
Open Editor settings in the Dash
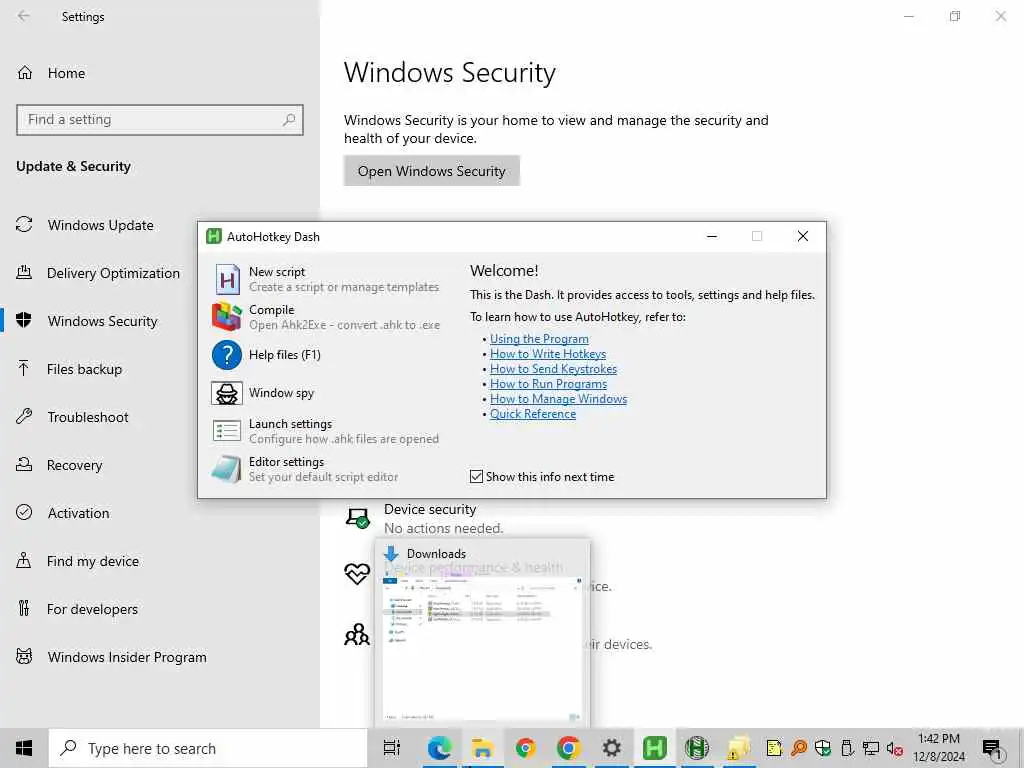(305, 469)
